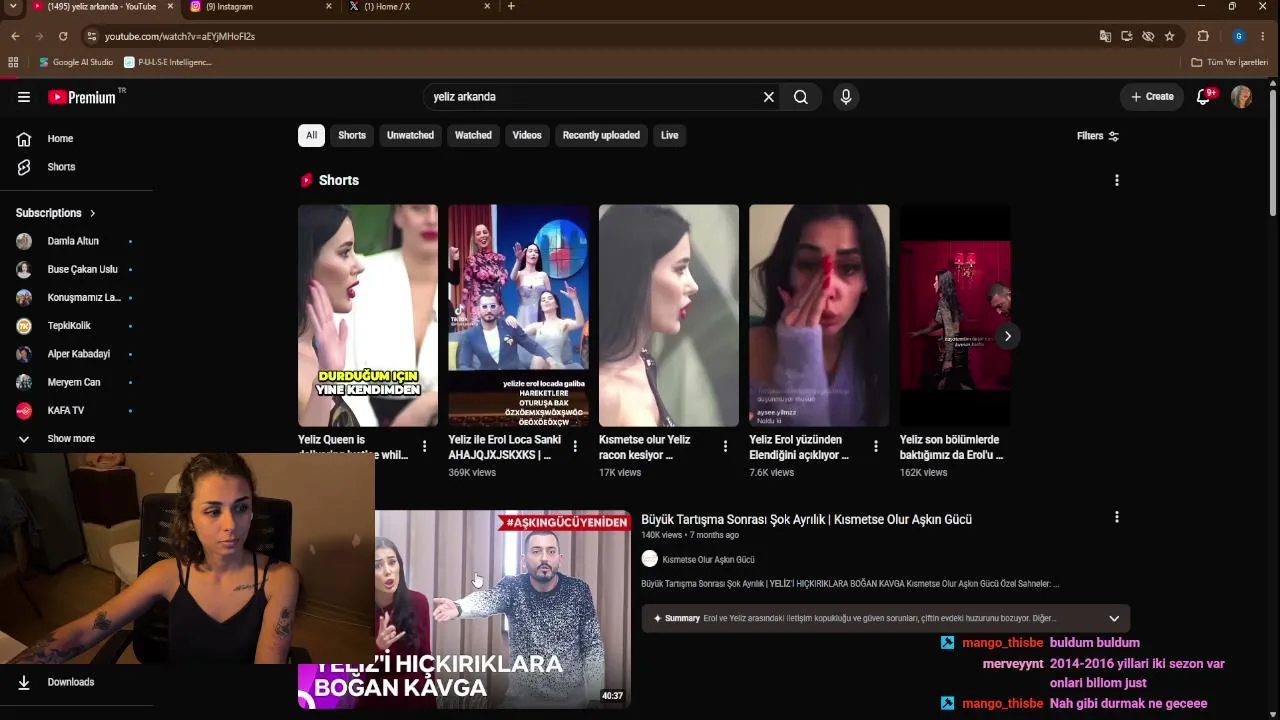Expand the video Summary chevron

tap(1114, 618)
